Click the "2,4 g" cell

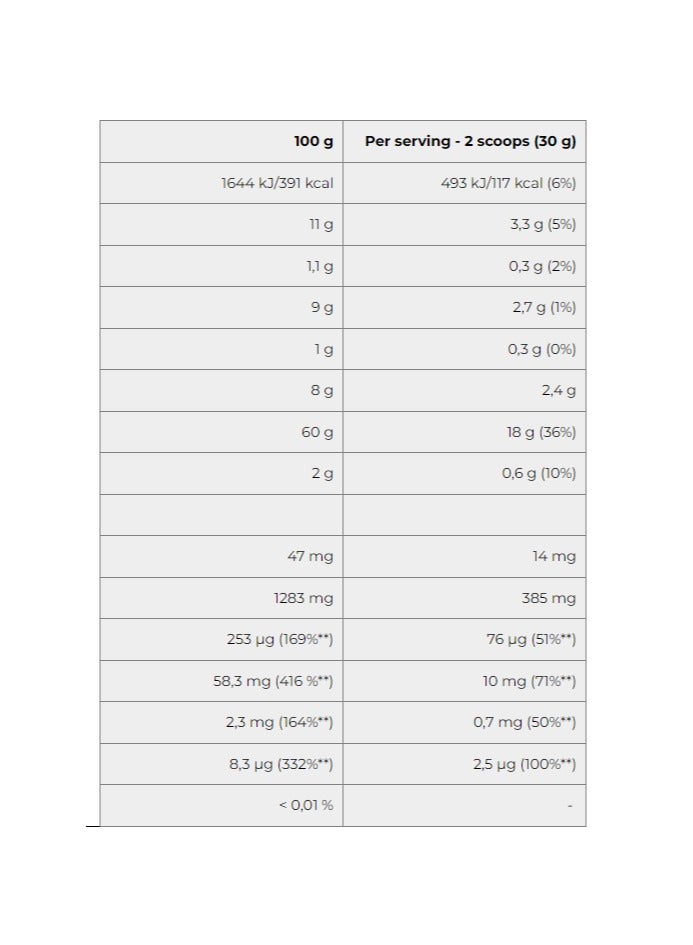pos(558,391)
